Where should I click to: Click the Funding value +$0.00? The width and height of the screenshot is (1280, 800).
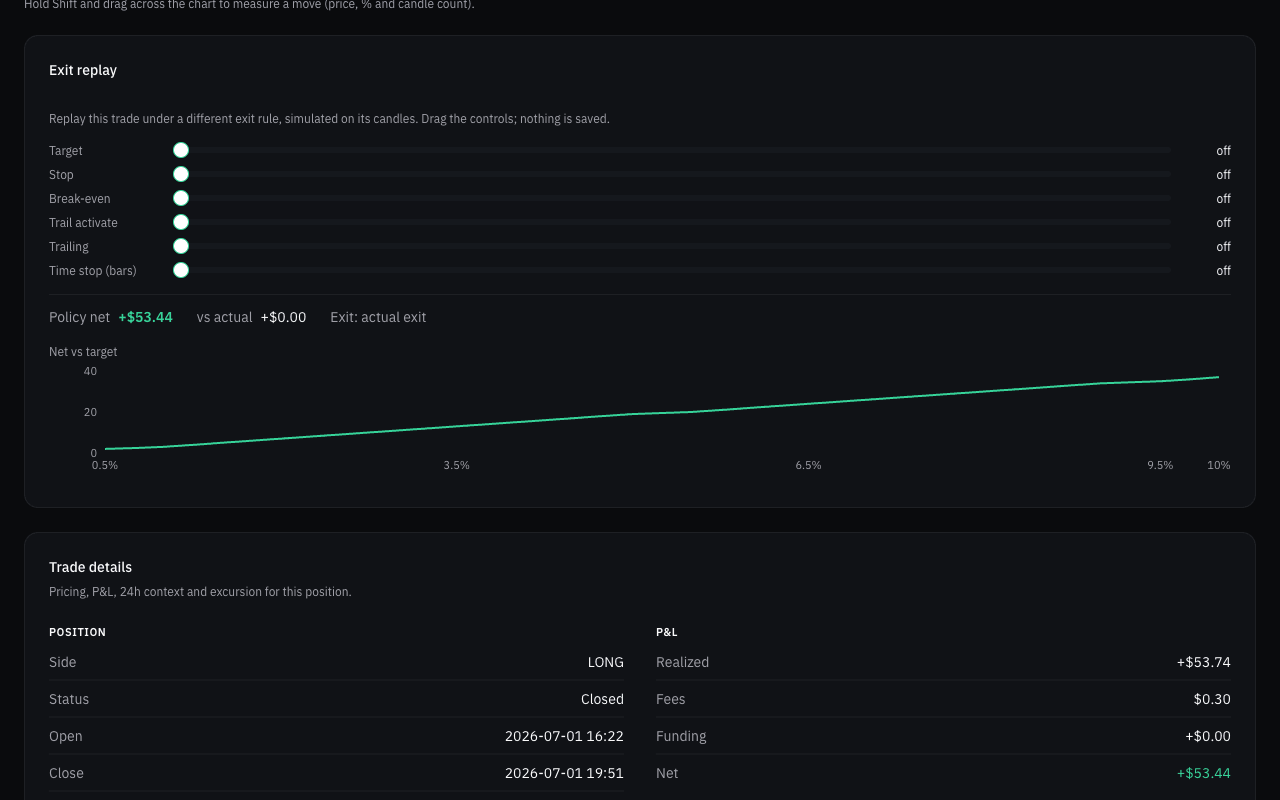point(1208,736)
